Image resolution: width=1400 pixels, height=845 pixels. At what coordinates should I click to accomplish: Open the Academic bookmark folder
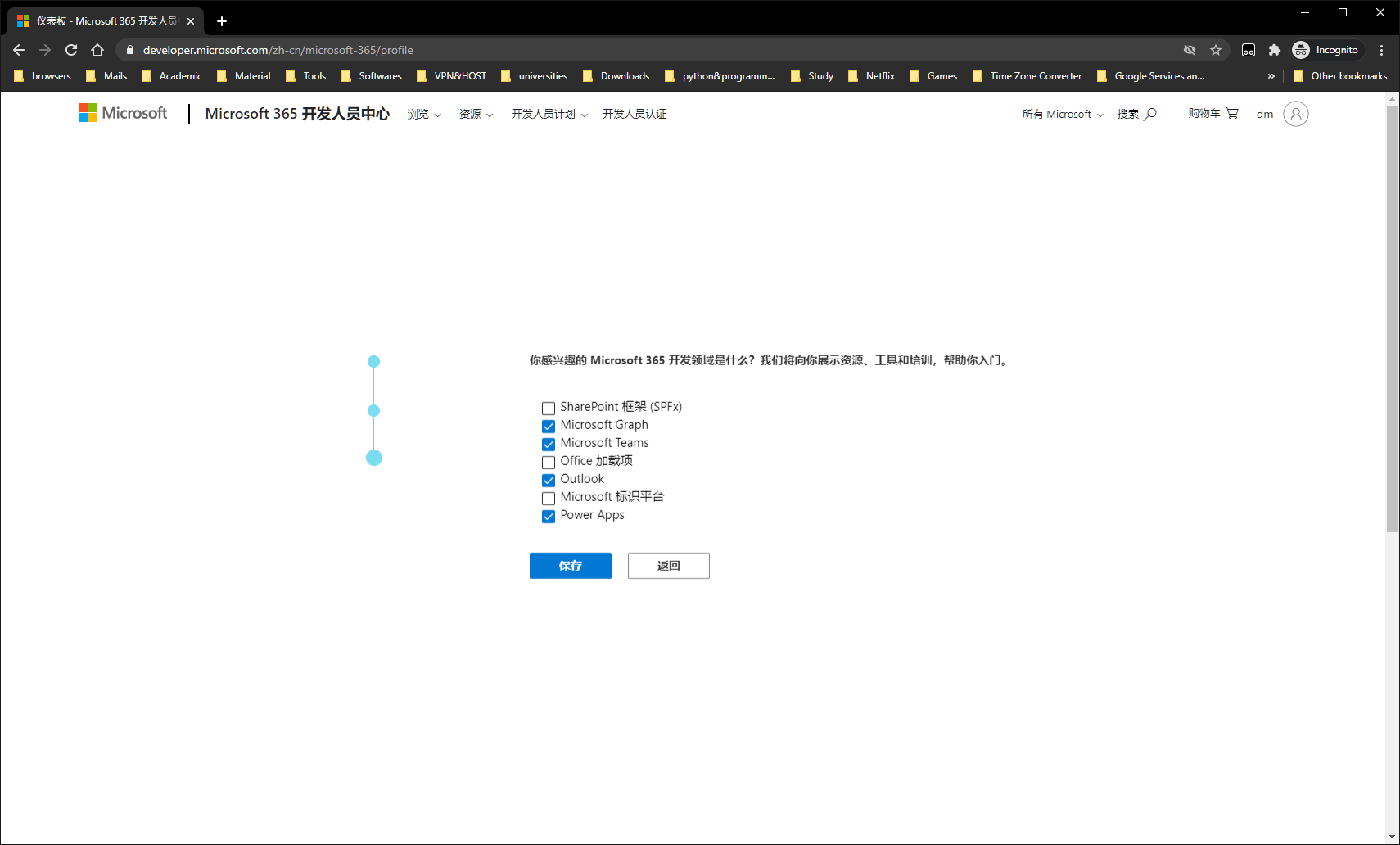tap(172, 76)
